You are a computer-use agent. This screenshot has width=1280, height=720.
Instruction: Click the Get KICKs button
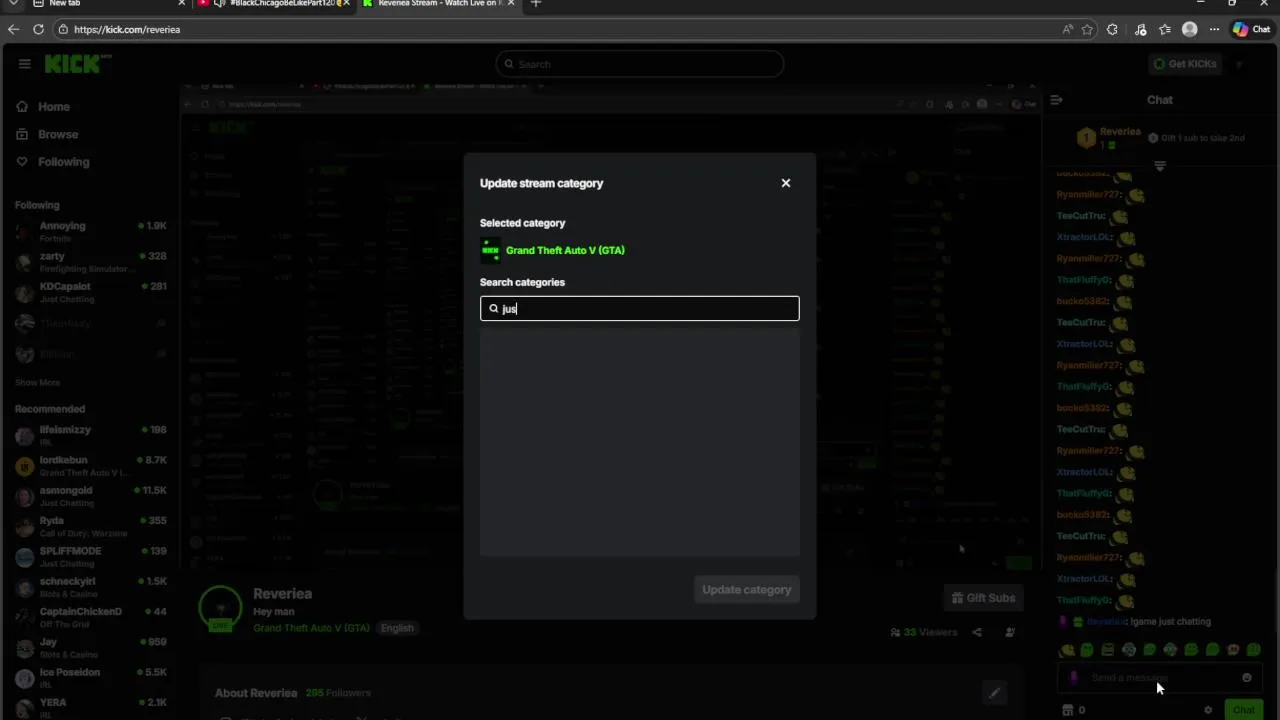pyautogui.click(x=1185, y=64)
